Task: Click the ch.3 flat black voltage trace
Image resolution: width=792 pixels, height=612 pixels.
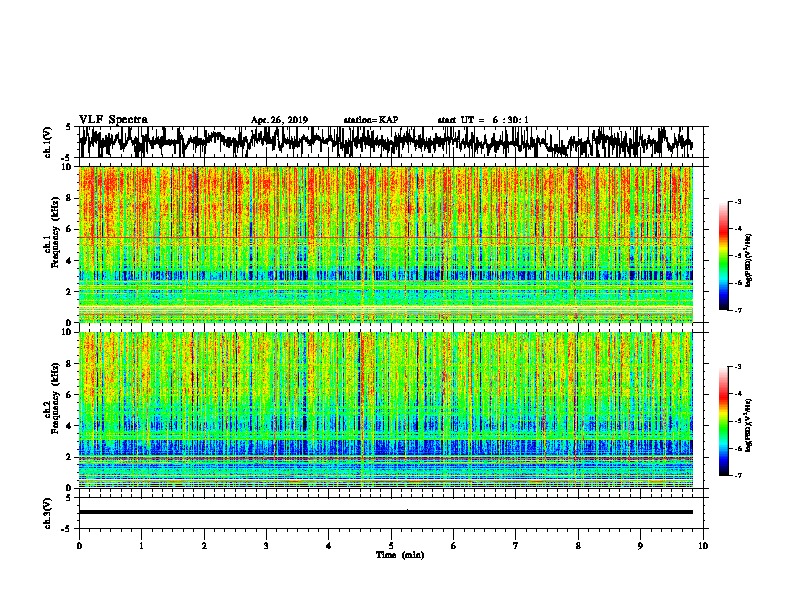Action: [385, 512]
